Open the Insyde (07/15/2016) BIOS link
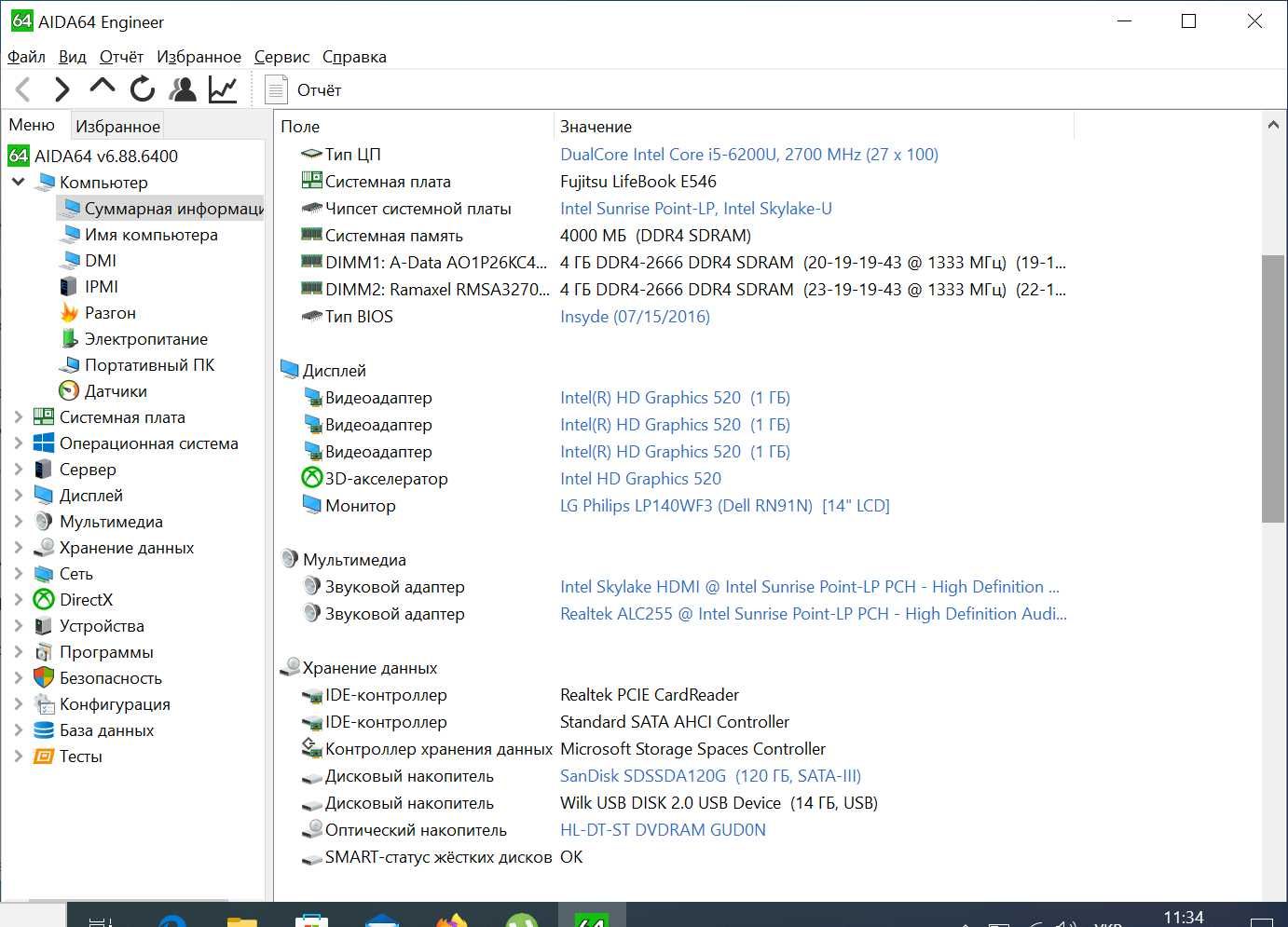 click(x=635, y=317)
